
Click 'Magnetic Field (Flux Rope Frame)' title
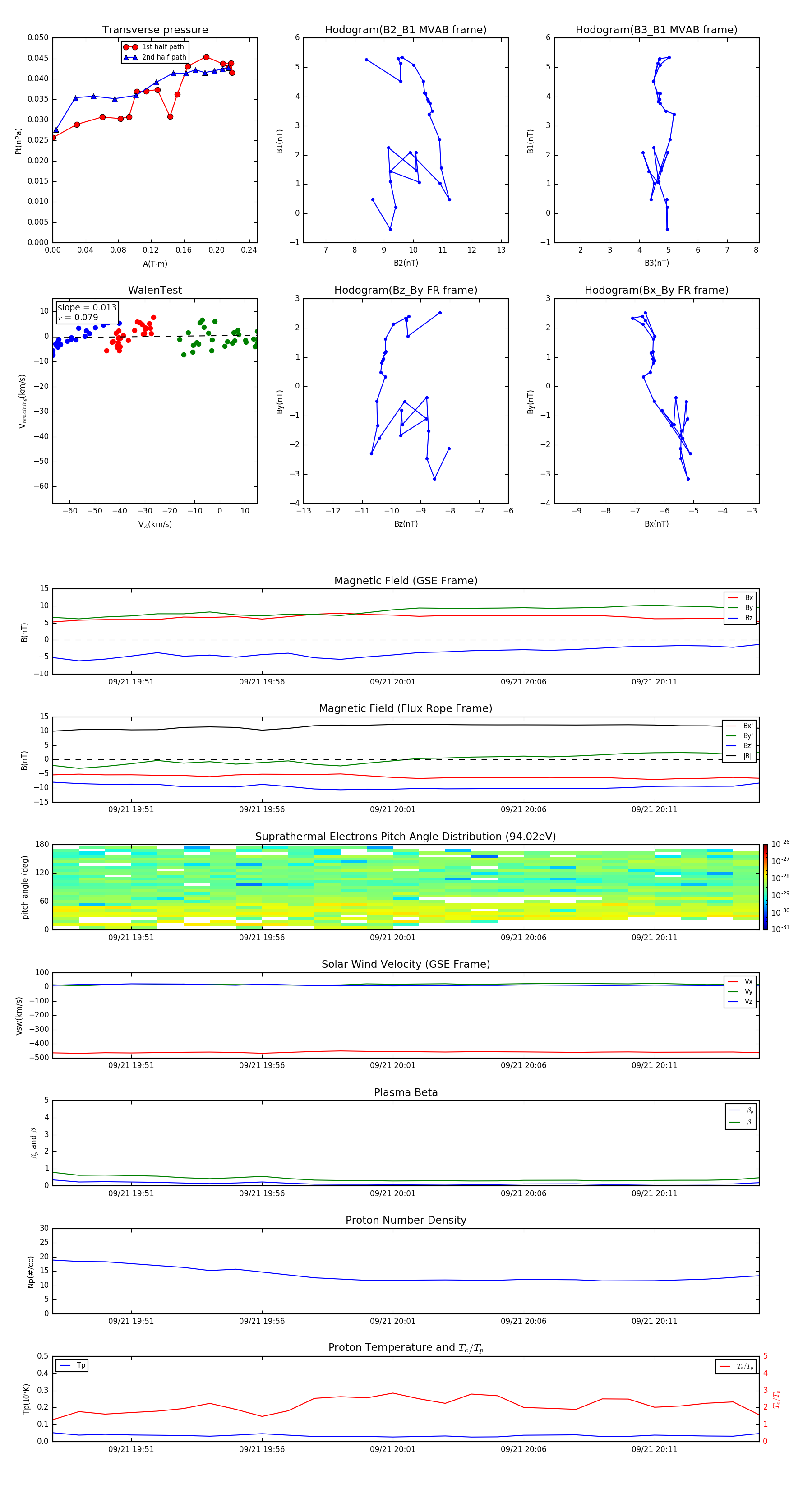point(406,708)
